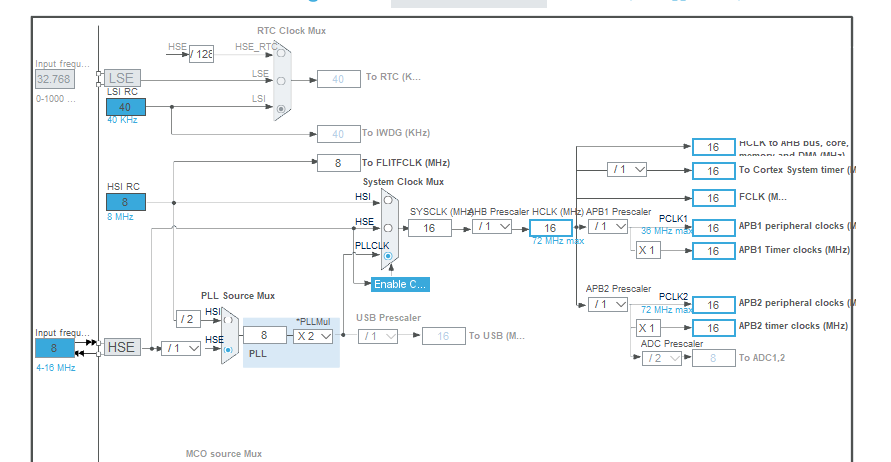Select PLLCLK radio in System Clock Mux
891x462 pixels.
(388, 256)
